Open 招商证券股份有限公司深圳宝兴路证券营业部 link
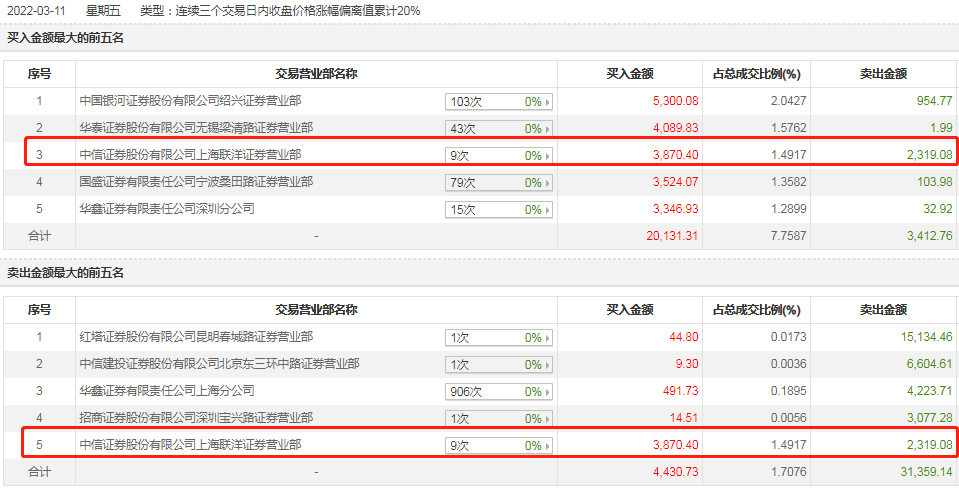This screenshot has width=959, height=489. point(196,417)
